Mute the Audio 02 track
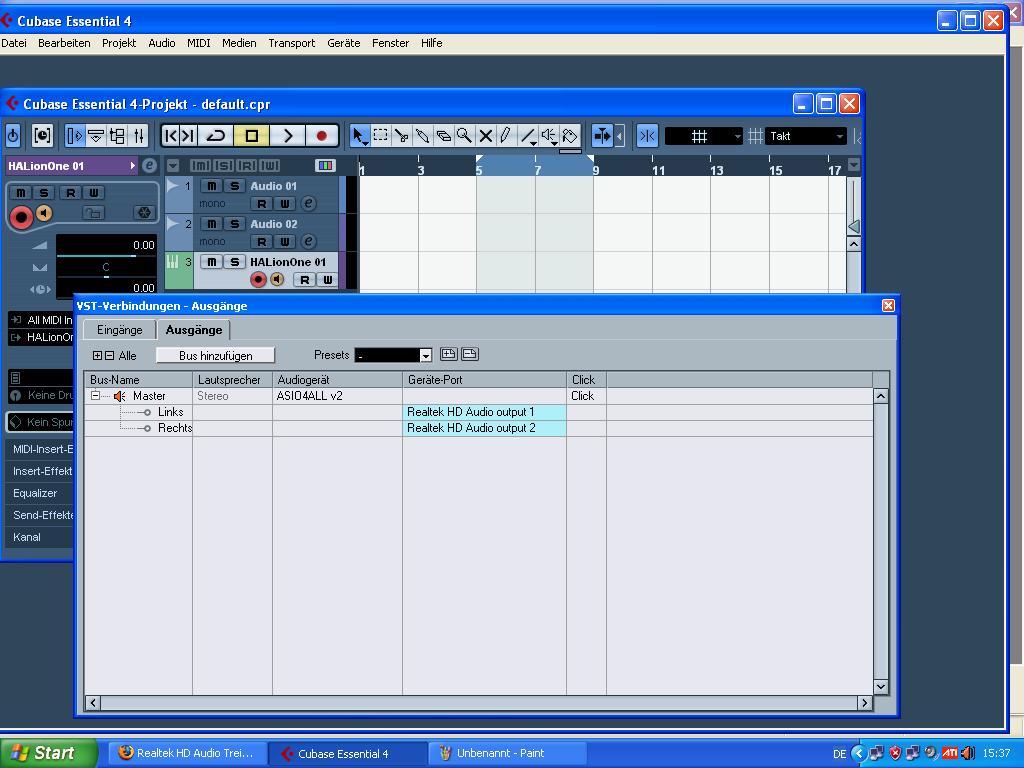The image size is (1024, 768). coord(212,224)
